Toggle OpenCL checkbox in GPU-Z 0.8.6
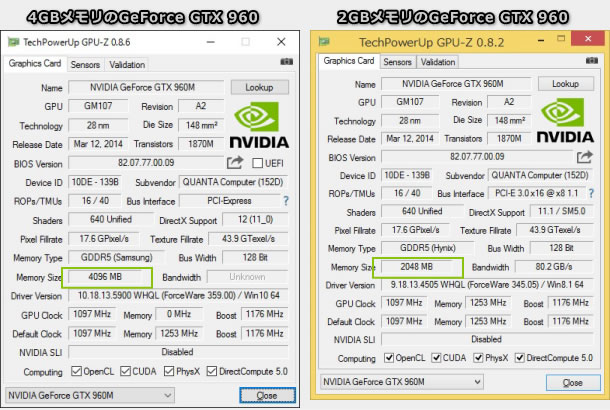The image size is (610, 410). [x=76, y=371]
